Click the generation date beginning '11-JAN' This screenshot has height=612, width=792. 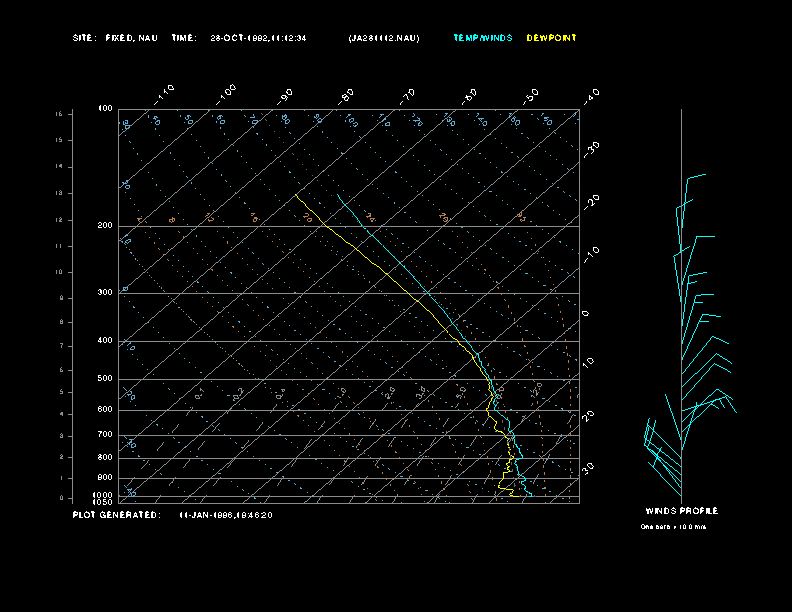tap(226, 515)
